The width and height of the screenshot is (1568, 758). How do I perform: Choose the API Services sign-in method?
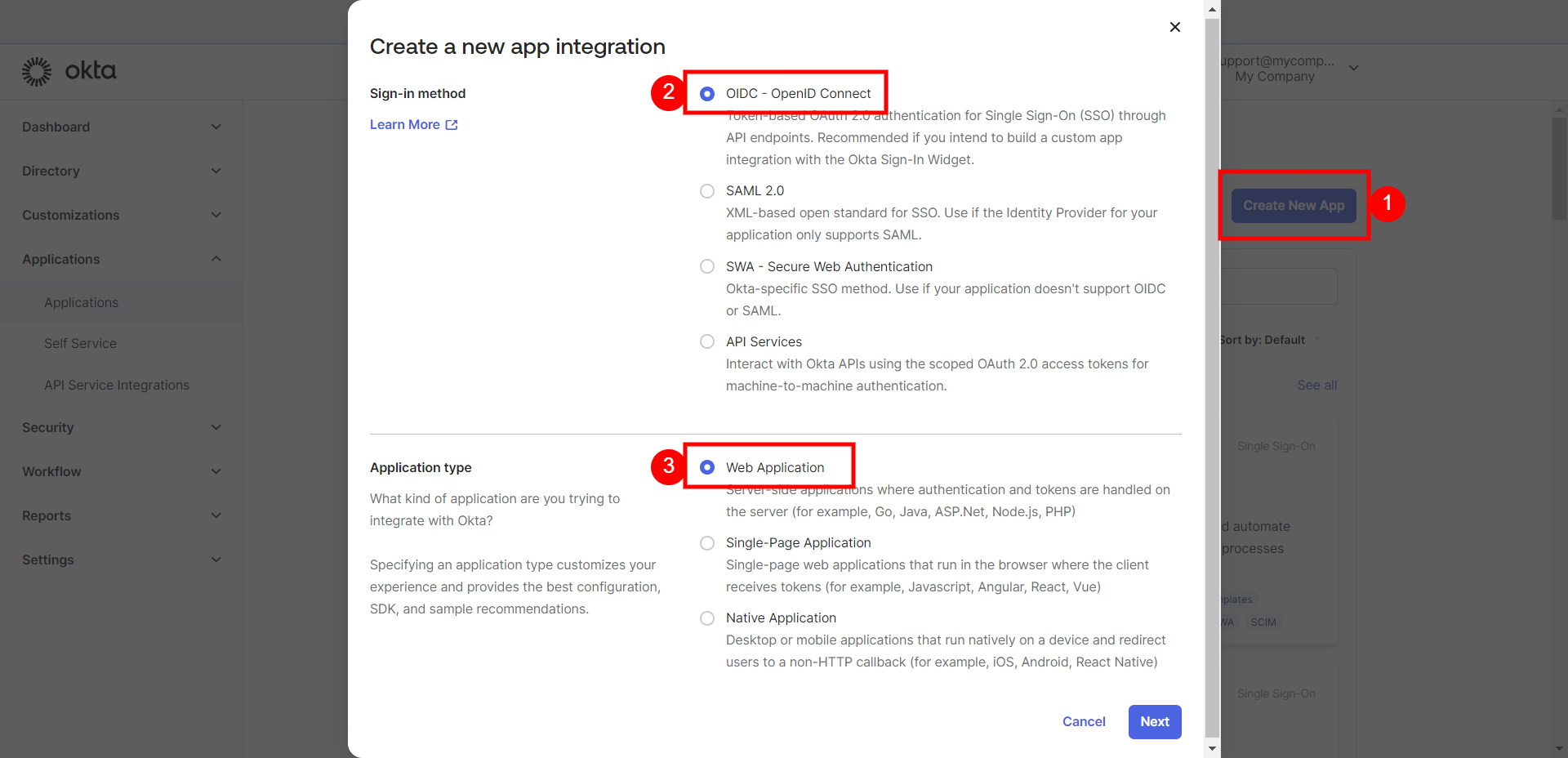(707, 342)
